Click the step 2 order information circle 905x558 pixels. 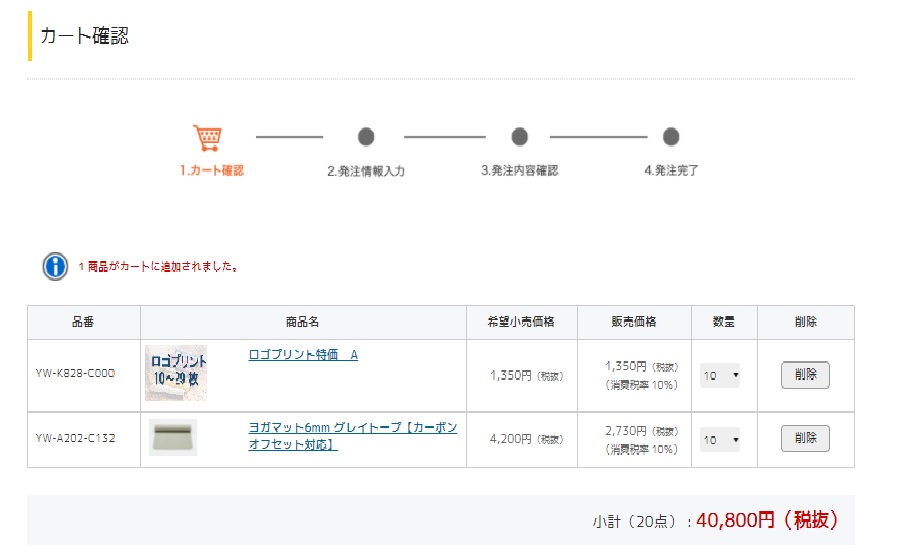(x=366, y=137)
